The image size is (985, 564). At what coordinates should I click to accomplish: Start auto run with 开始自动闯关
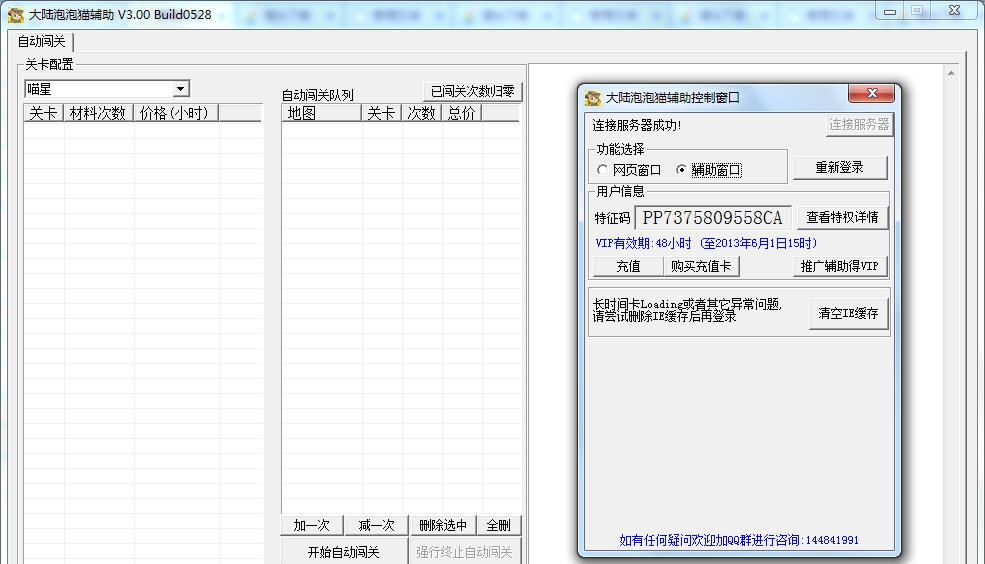pos(344,551)
